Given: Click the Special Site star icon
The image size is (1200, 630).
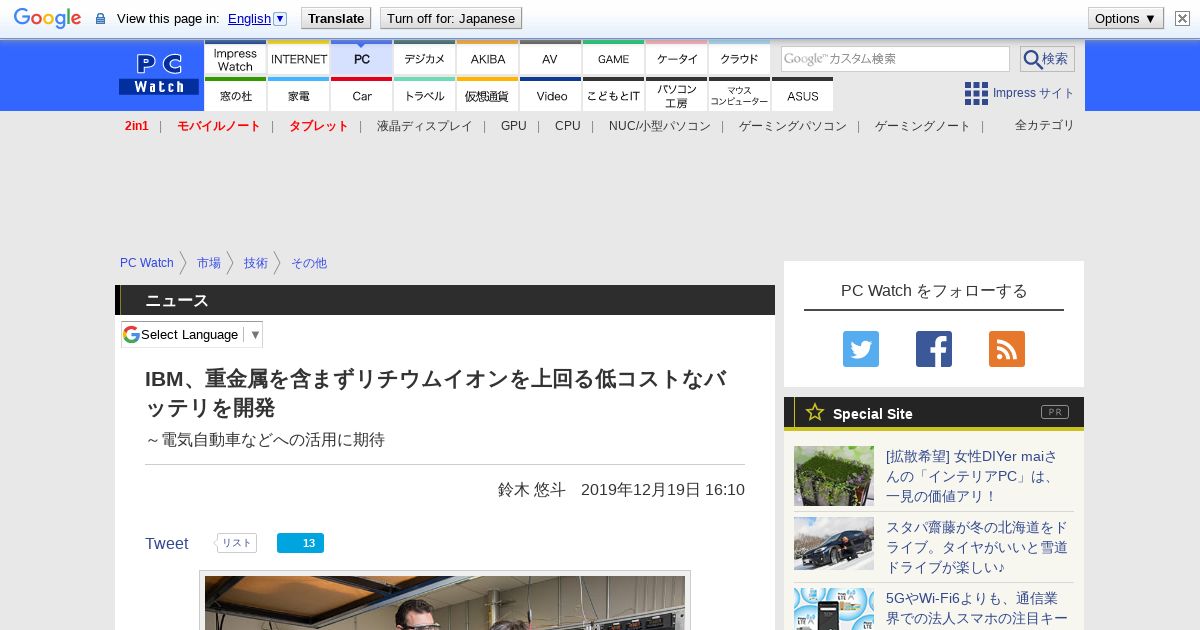Looking at the screenshot, I should click(815, 412).
